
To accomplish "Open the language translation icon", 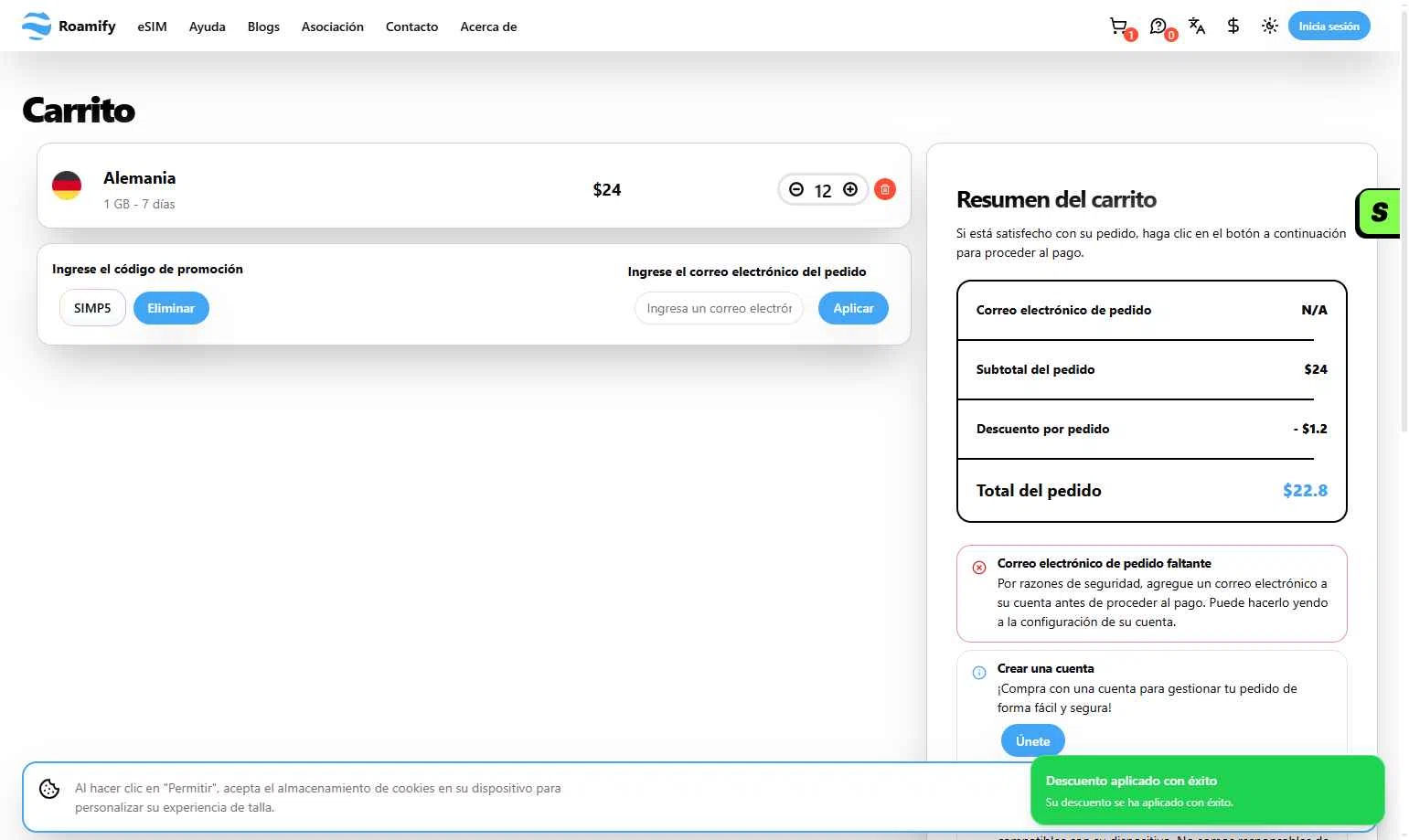I will pos(1197,27).
